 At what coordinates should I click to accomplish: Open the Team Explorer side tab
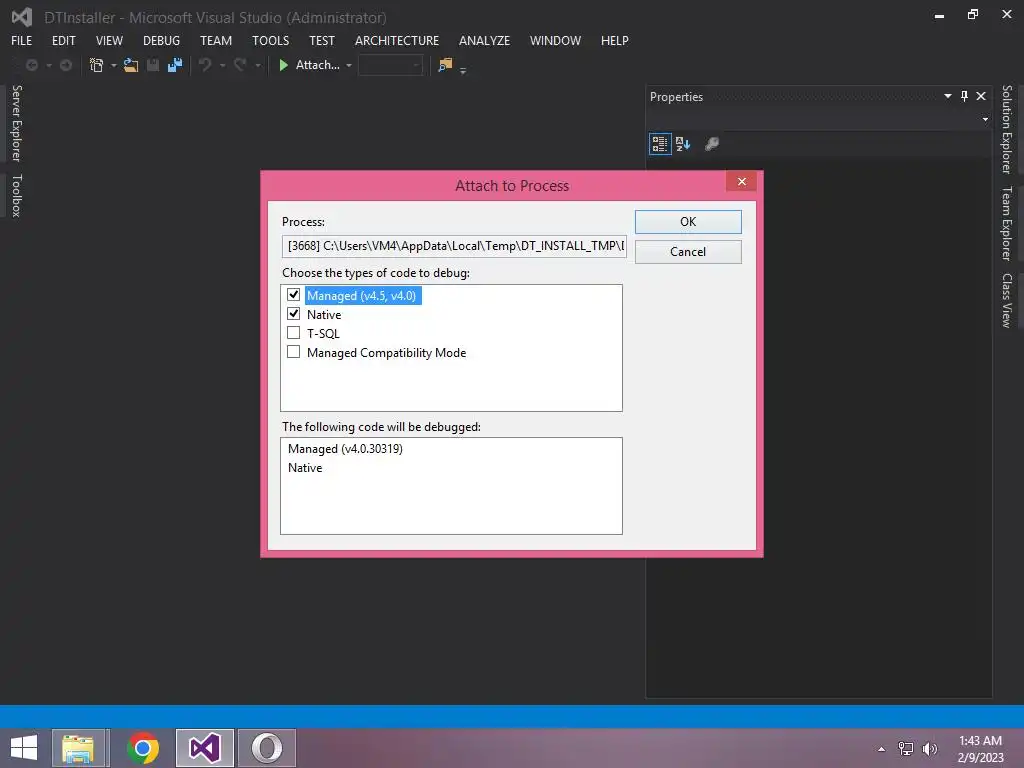1007,223
